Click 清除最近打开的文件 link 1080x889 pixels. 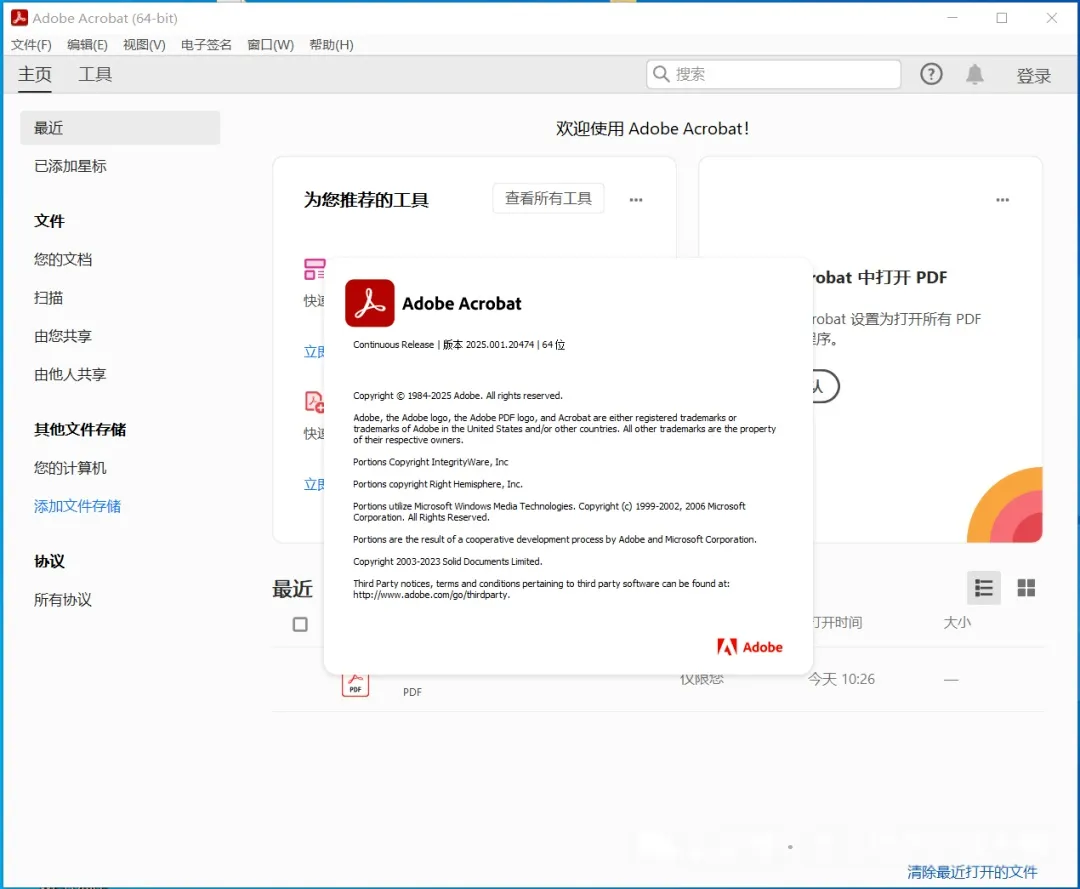[x=972, y=872]
